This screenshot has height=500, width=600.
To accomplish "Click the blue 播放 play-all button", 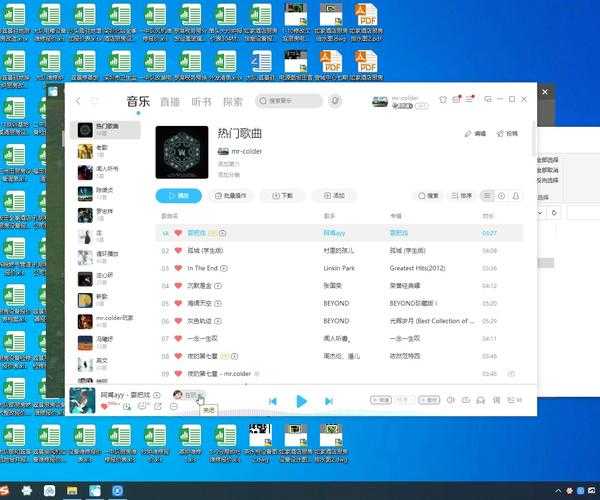I will (x=179, y=195).
